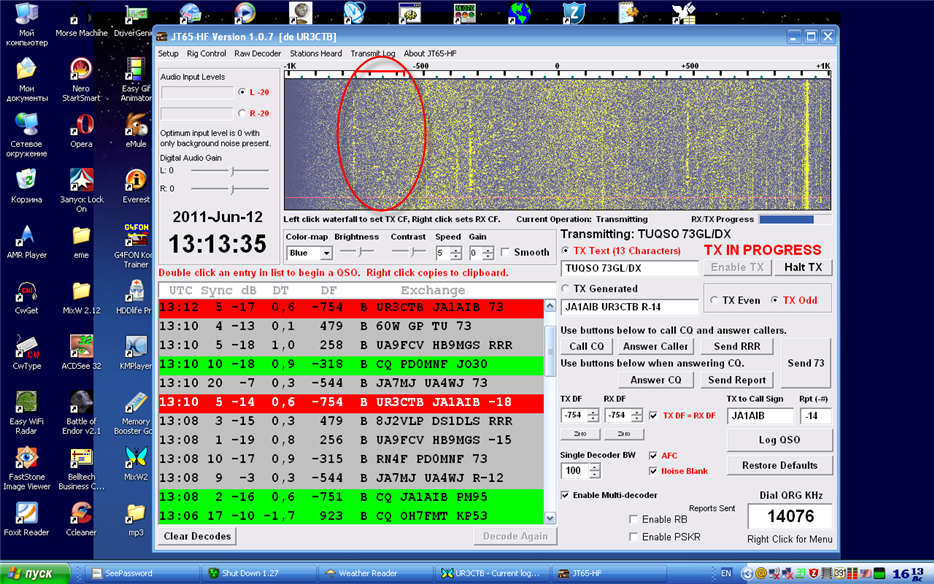Screen dimensions: 934x584
Task: Open Ccleaner desktop shortcut
Action: pyautogui.click(x=81, y=519)
